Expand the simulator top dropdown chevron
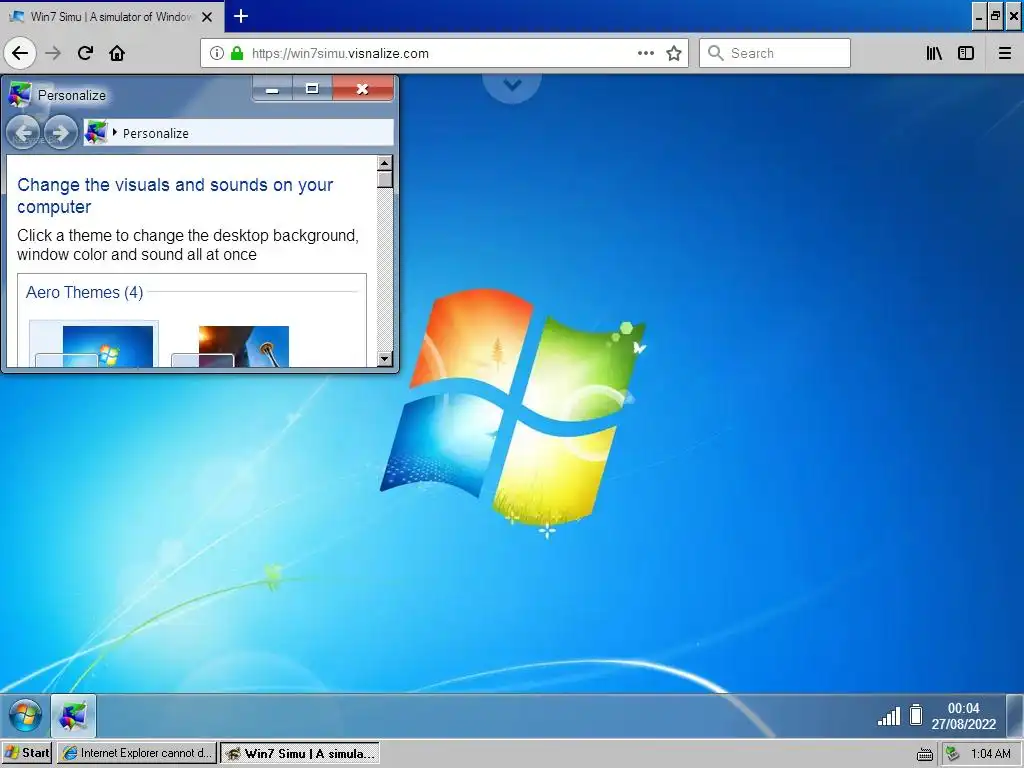The image size is (1024, 768). pos(512,84)
